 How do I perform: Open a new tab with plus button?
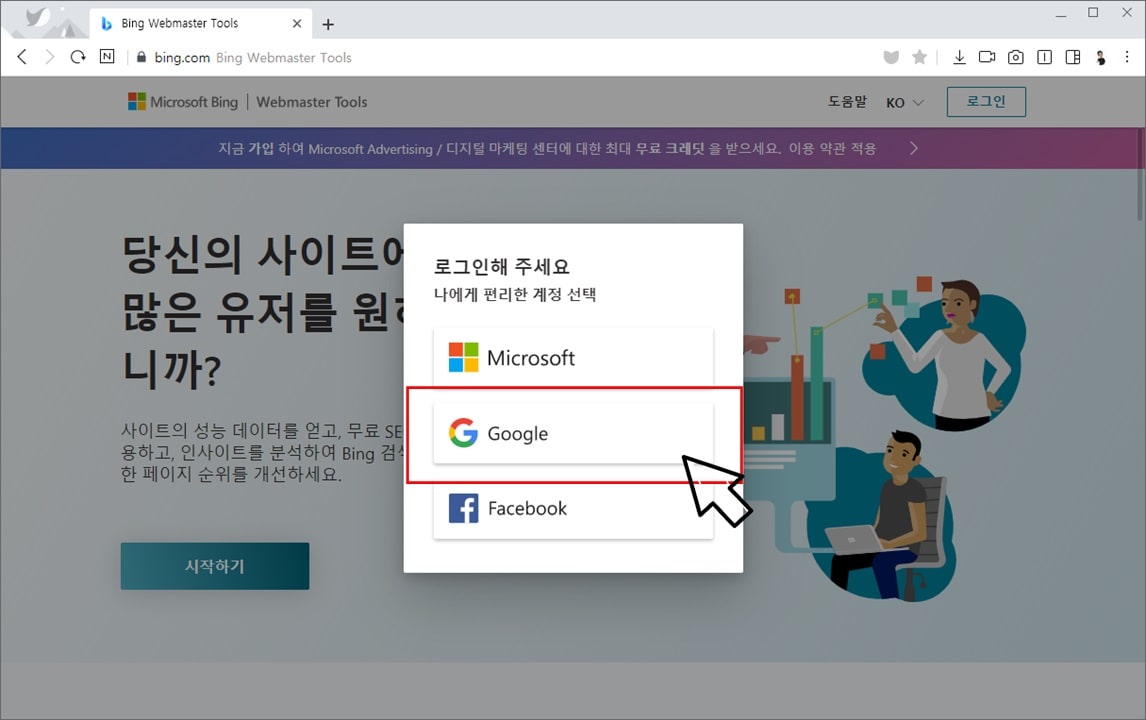pos(328,24)
